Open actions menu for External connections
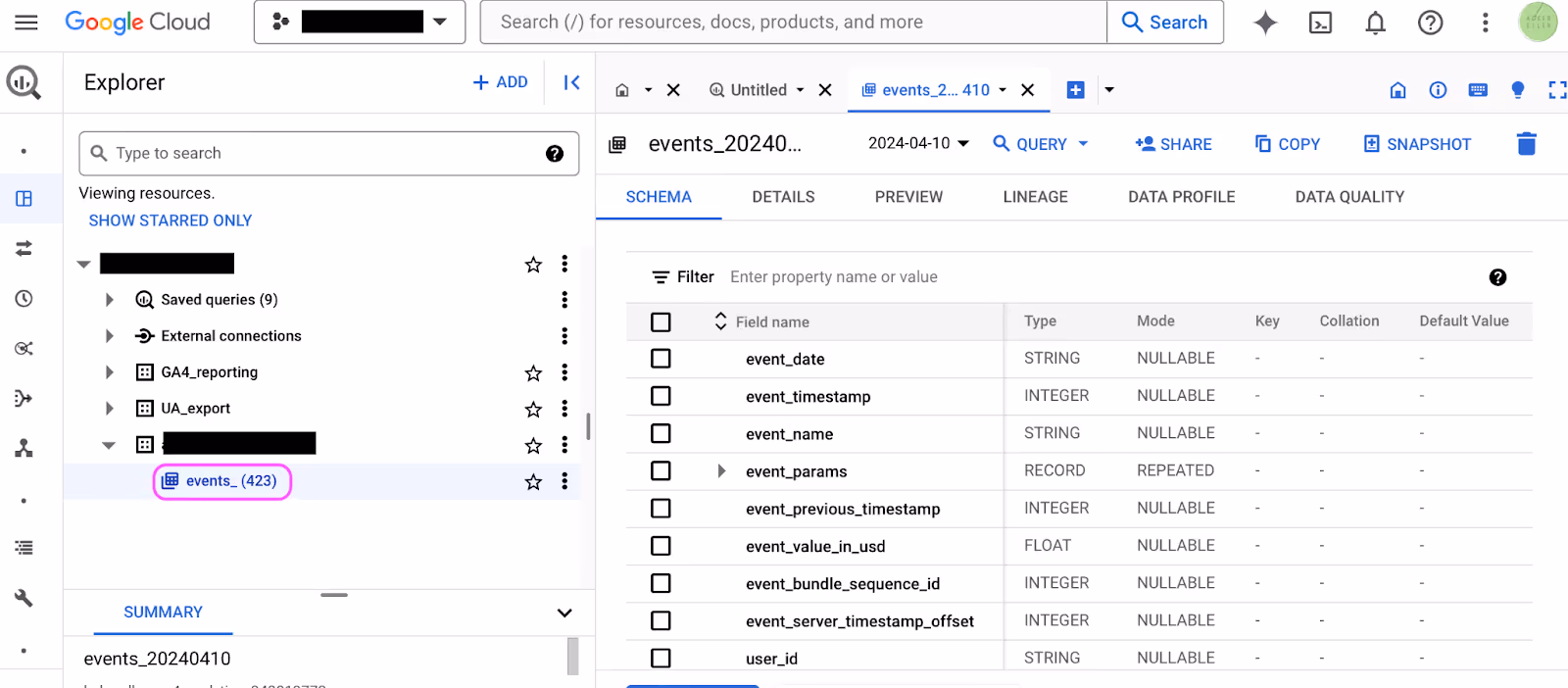Image resolution: width=1568 pixels, height=688 pixels. [564, 336]
